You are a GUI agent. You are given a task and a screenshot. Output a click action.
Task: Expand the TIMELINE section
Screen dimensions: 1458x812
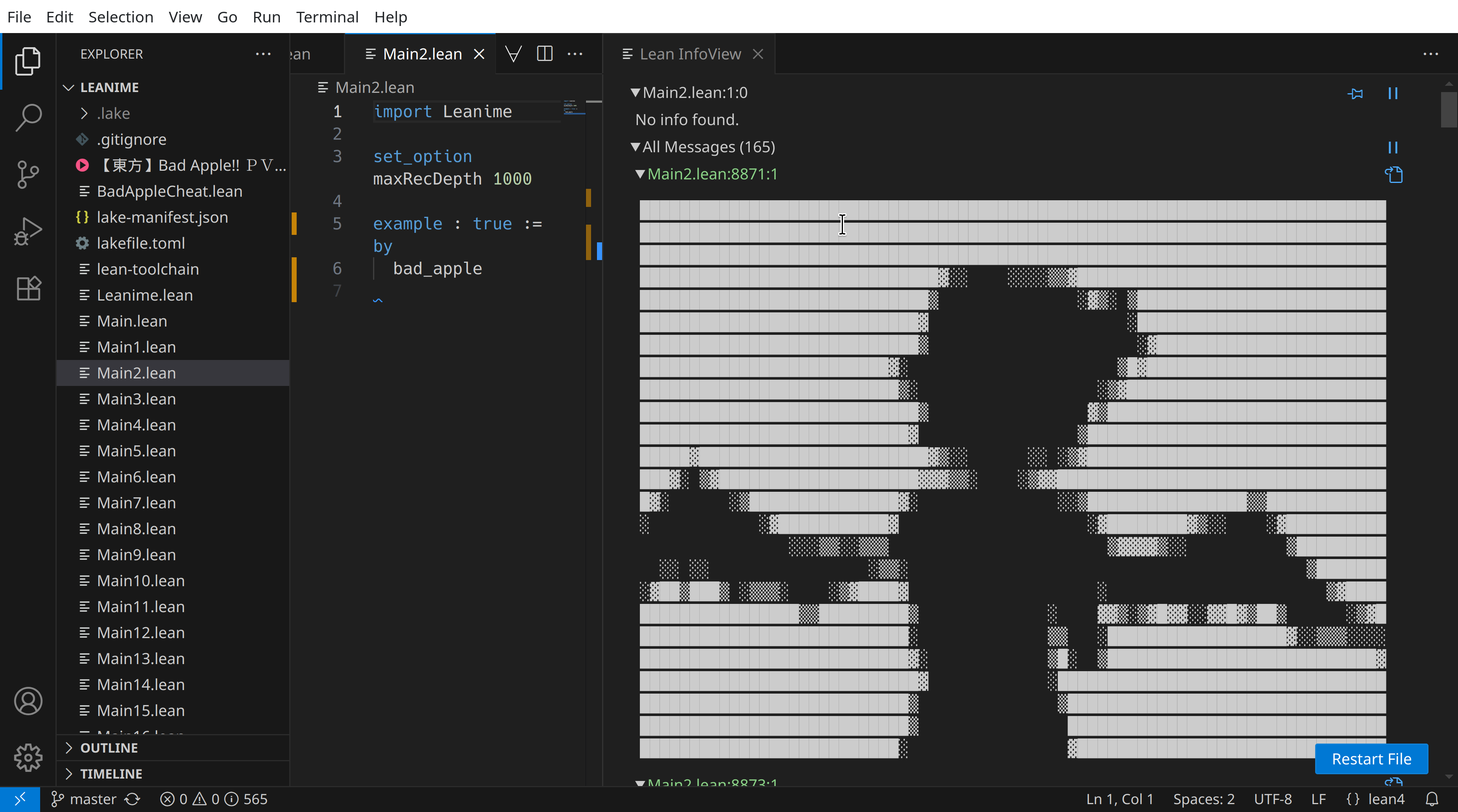pos(173,773)
